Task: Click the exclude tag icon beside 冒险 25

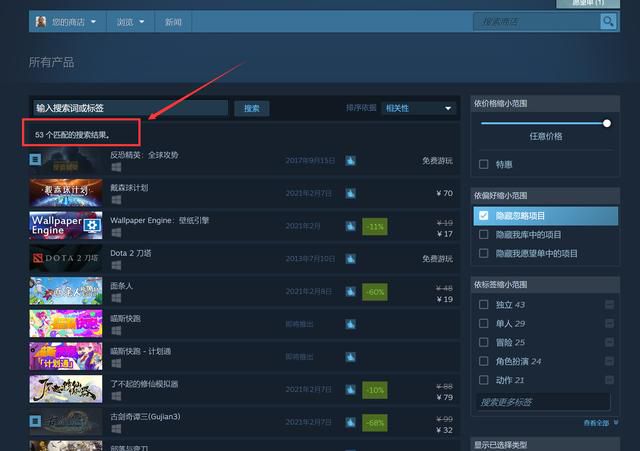Action: (x=609, y=342)
